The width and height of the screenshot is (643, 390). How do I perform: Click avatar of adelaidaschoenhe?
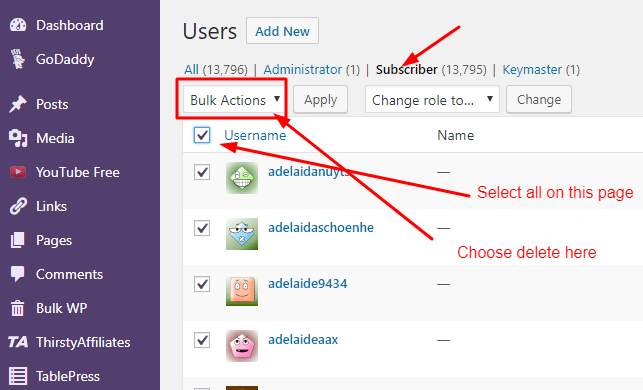[242, 234]
